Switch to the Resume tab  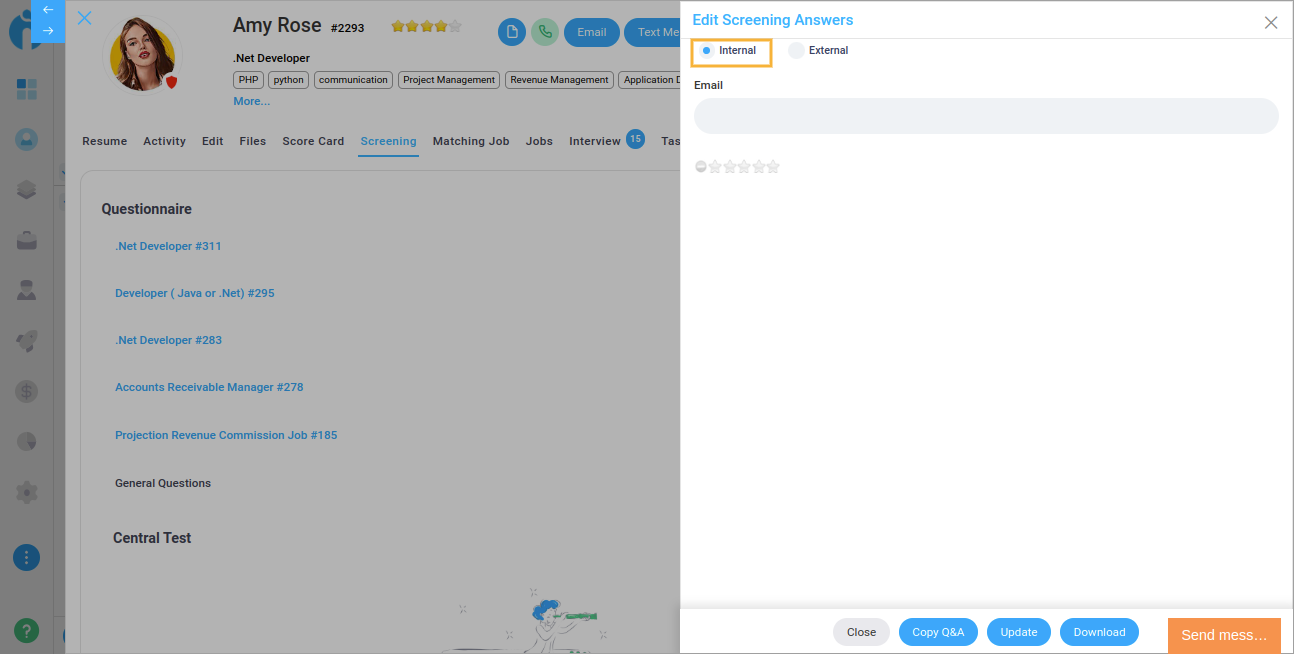click(105, 142)
